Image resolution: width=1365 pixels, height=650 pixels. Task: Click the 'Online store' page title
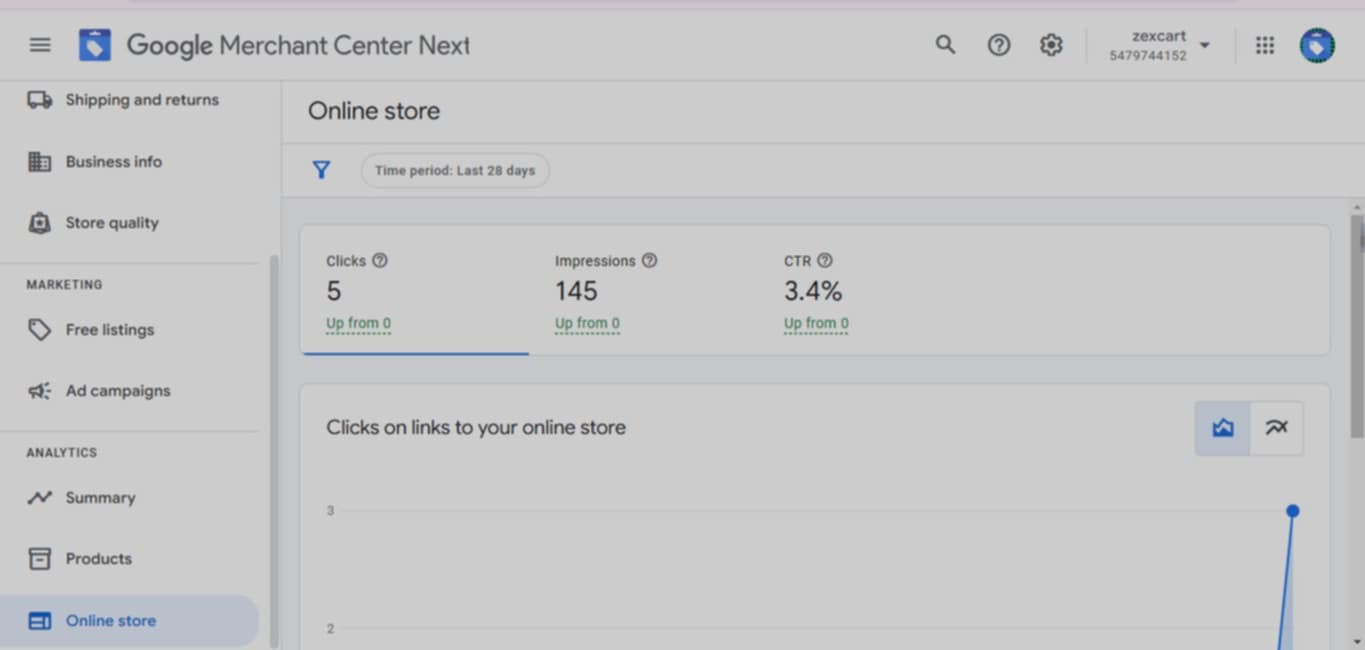pyautogui.click(x=374, y=111)
